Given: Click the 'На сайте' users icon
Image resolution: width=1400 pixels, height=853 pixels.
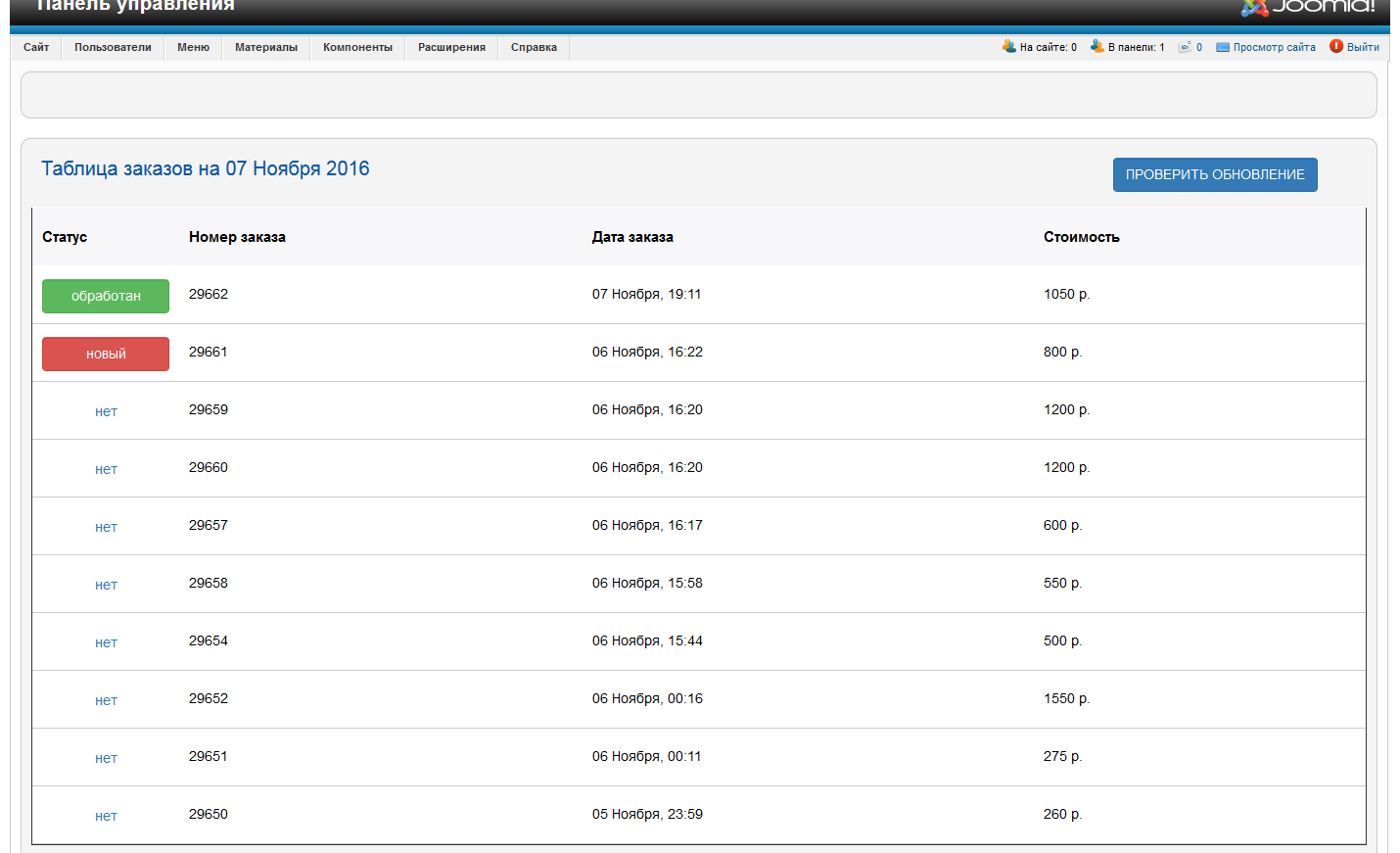Looking at the screenshot, I should pos(1008,46).
